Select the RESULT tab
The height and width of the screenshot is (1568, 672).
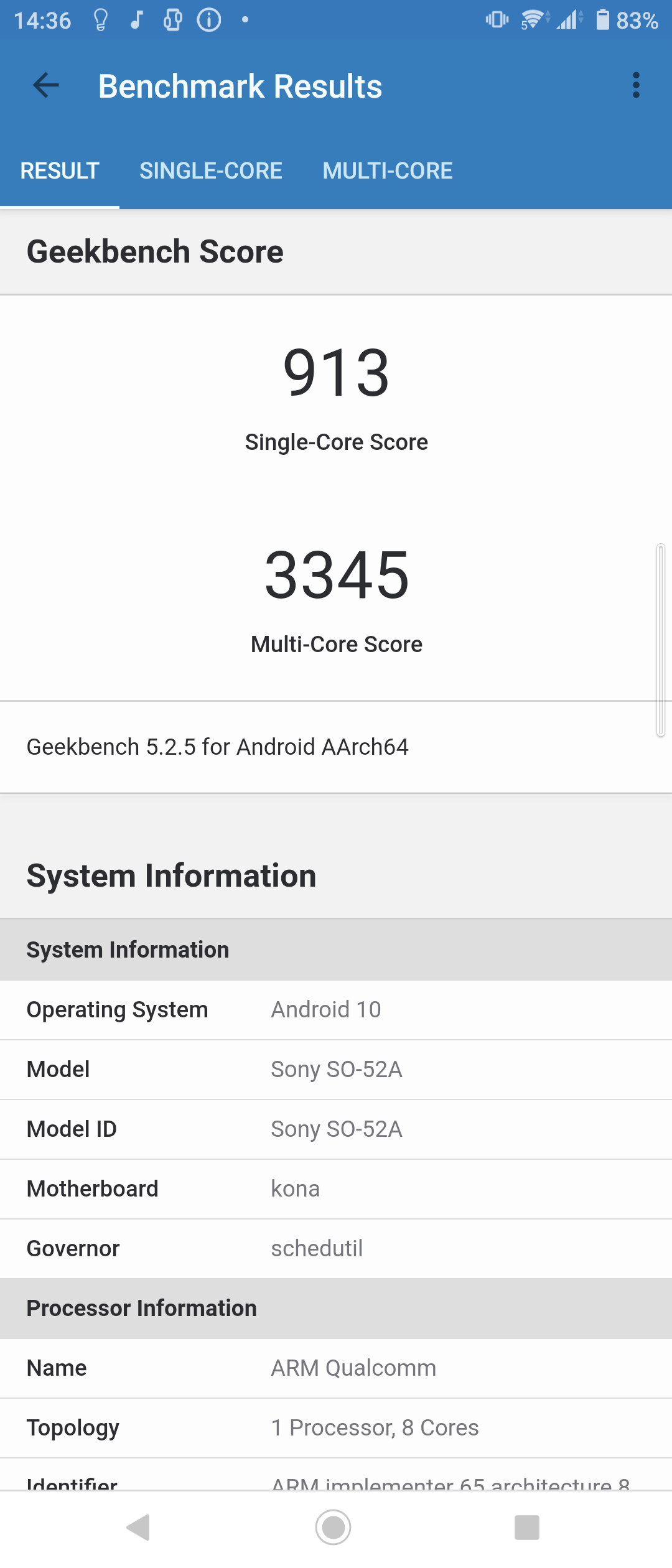click(60, 171)
